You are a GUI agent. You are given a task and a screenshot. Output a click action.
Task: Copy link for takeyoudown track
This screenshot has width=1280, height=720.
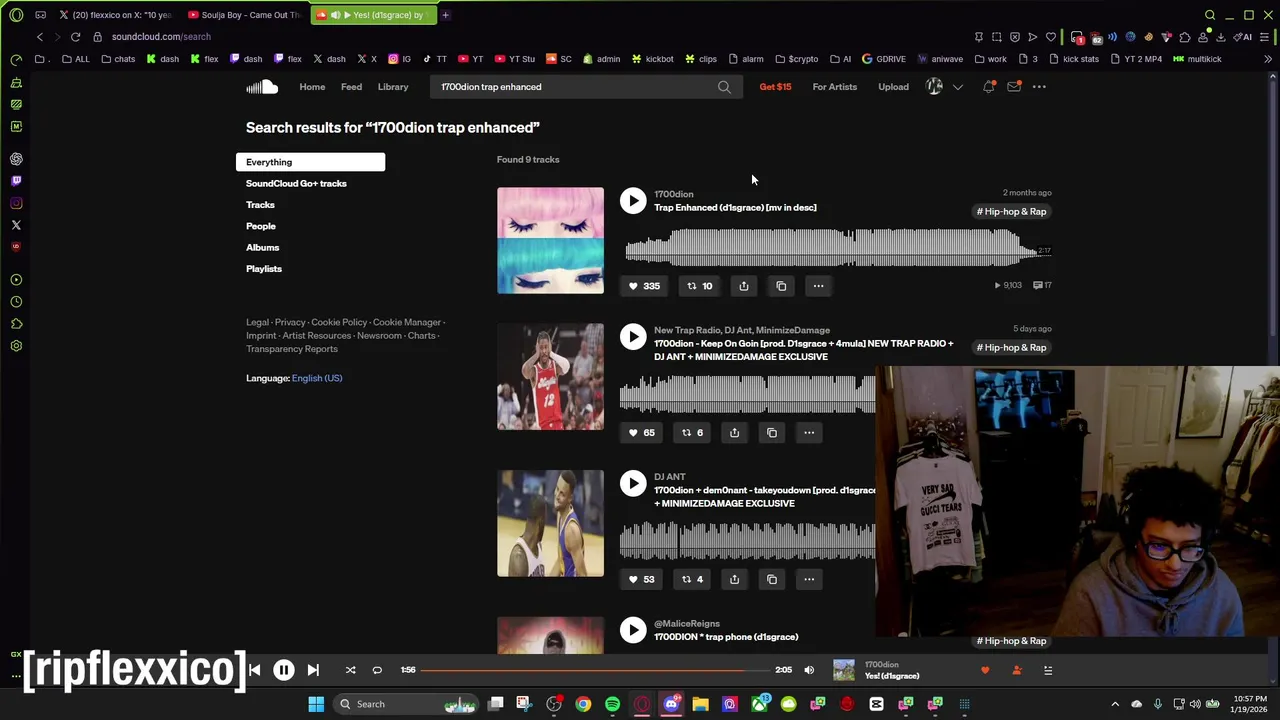[x=772, y=579]
